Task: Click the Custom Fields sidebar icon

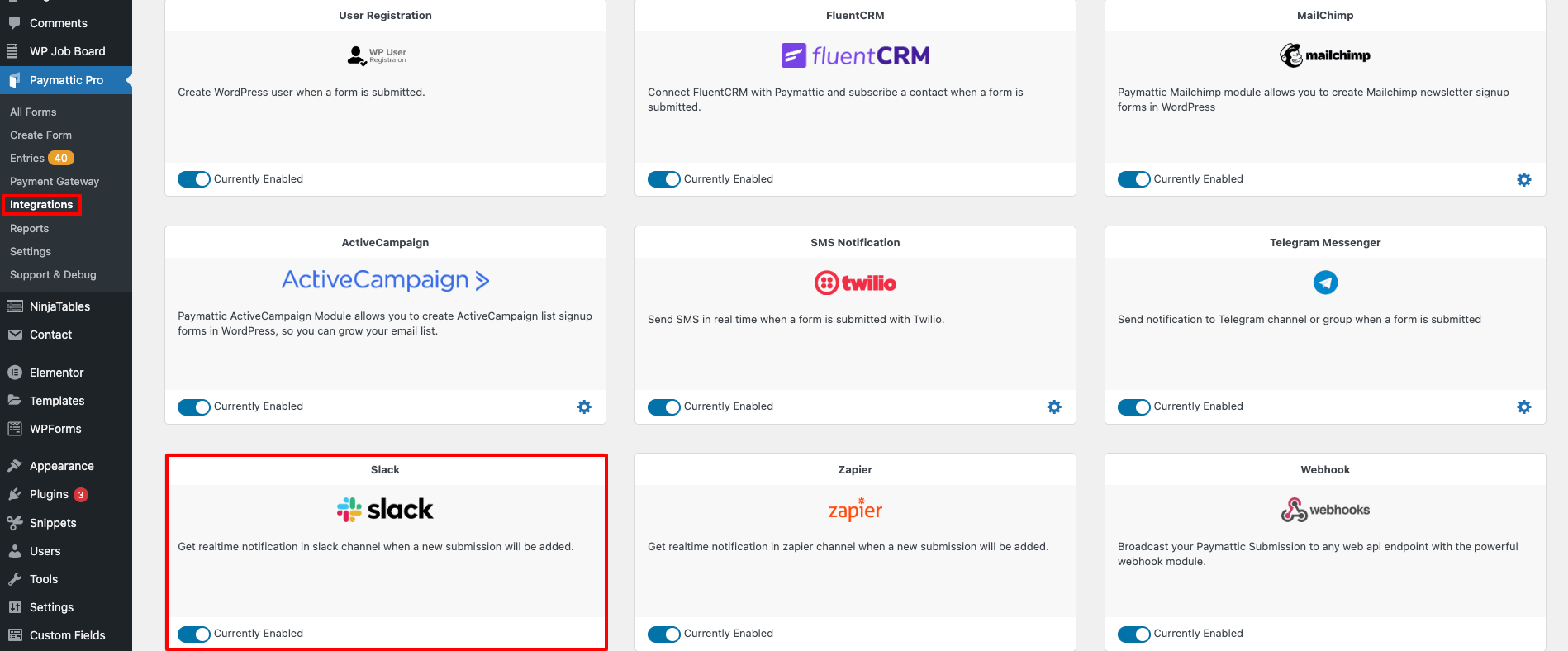Action: pyautogui.click(x=14, y=635)
